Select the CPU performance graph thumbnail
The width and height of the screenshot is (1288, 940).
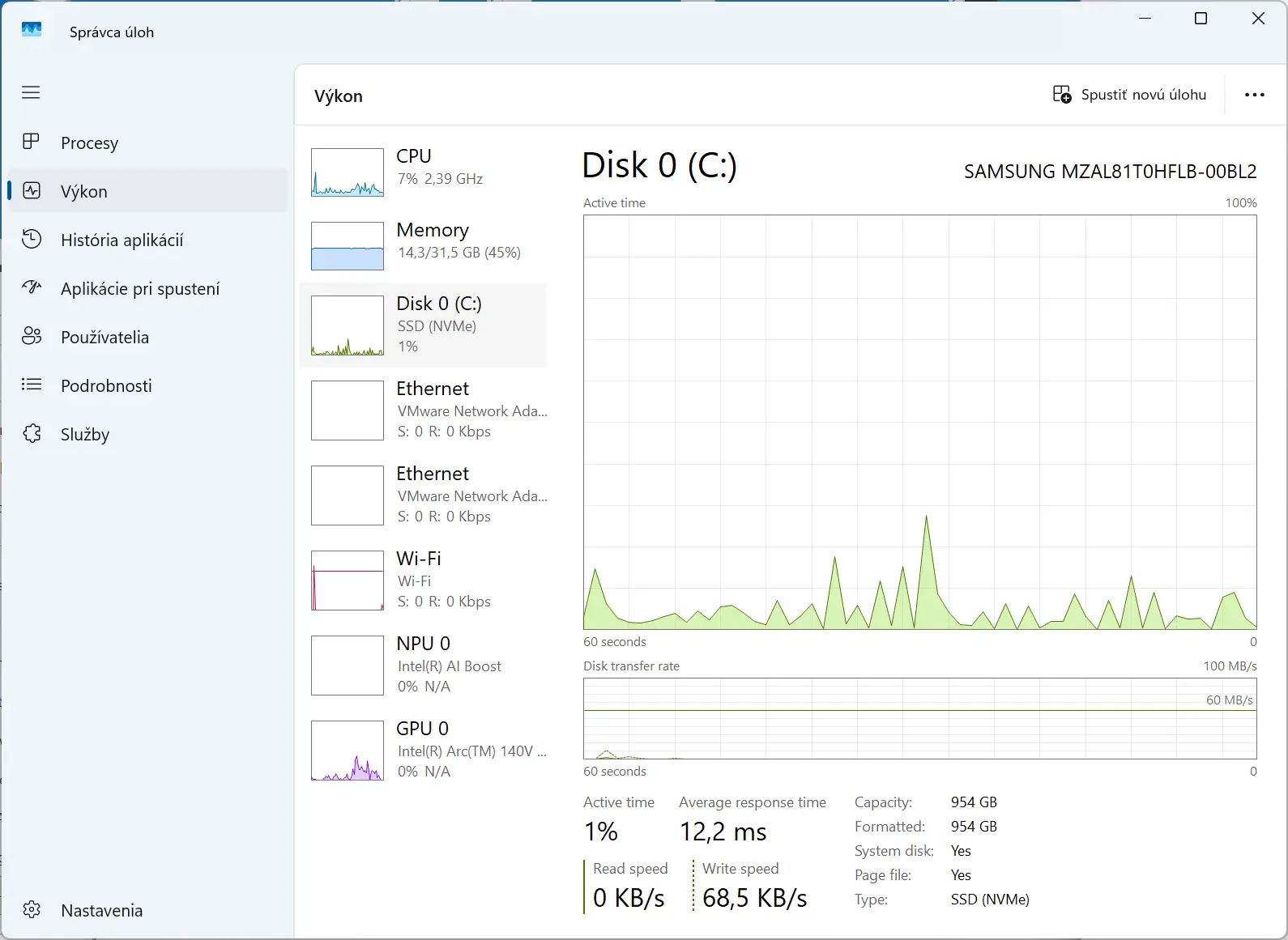[348, 172]
